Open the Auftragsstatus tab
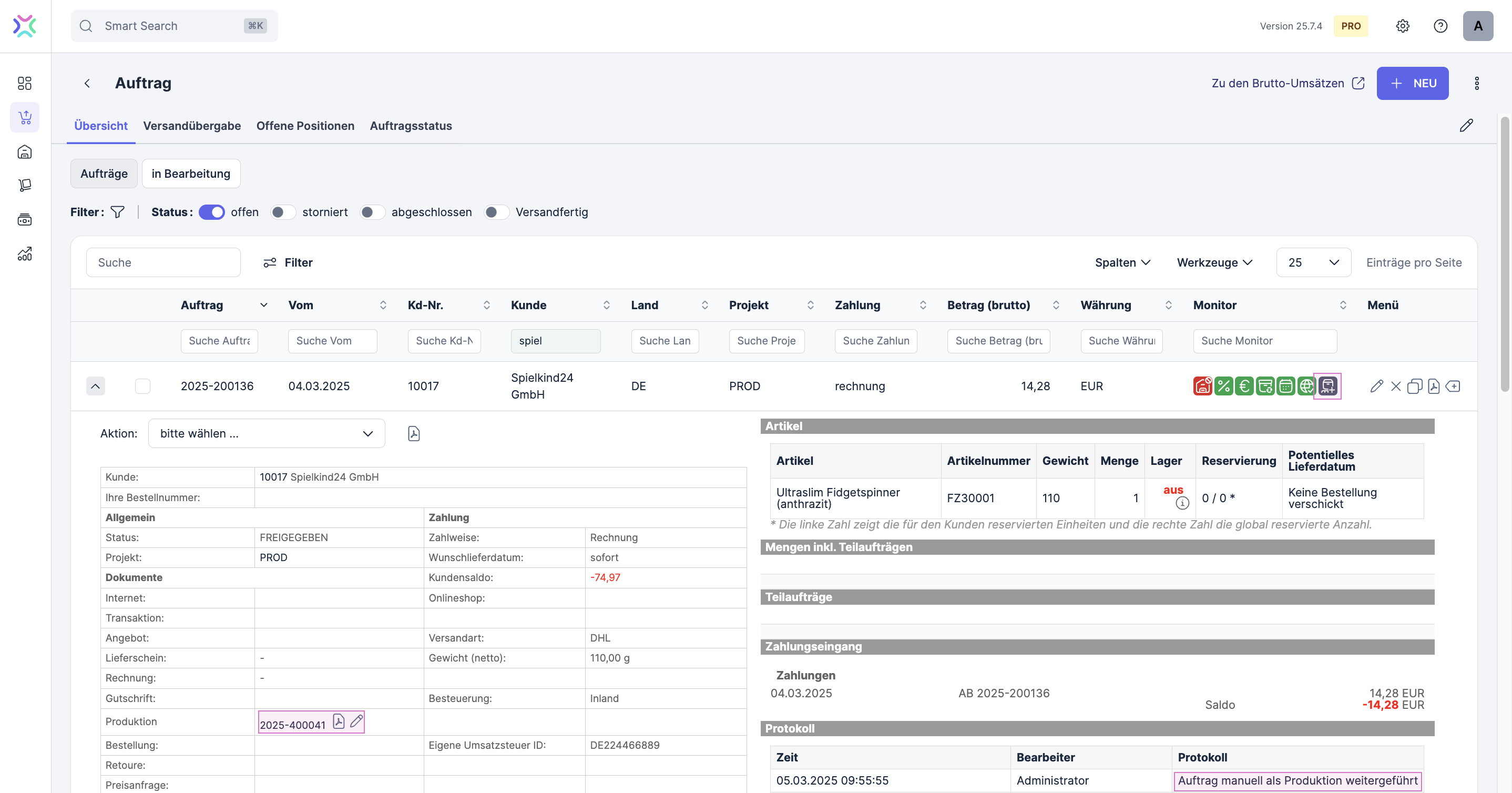1512x793 pixels. tap(410, 126)
